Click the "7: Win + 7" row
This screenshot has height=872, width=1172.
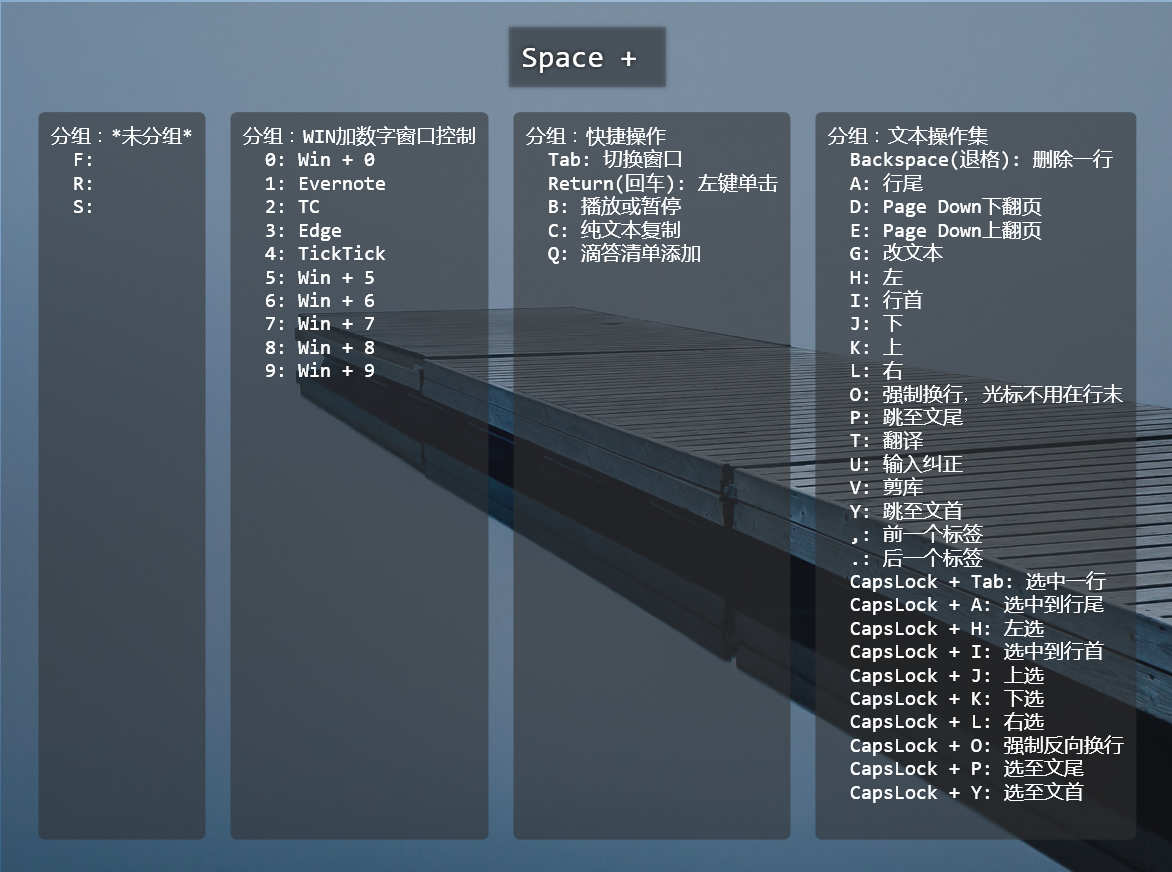point(320,324)
